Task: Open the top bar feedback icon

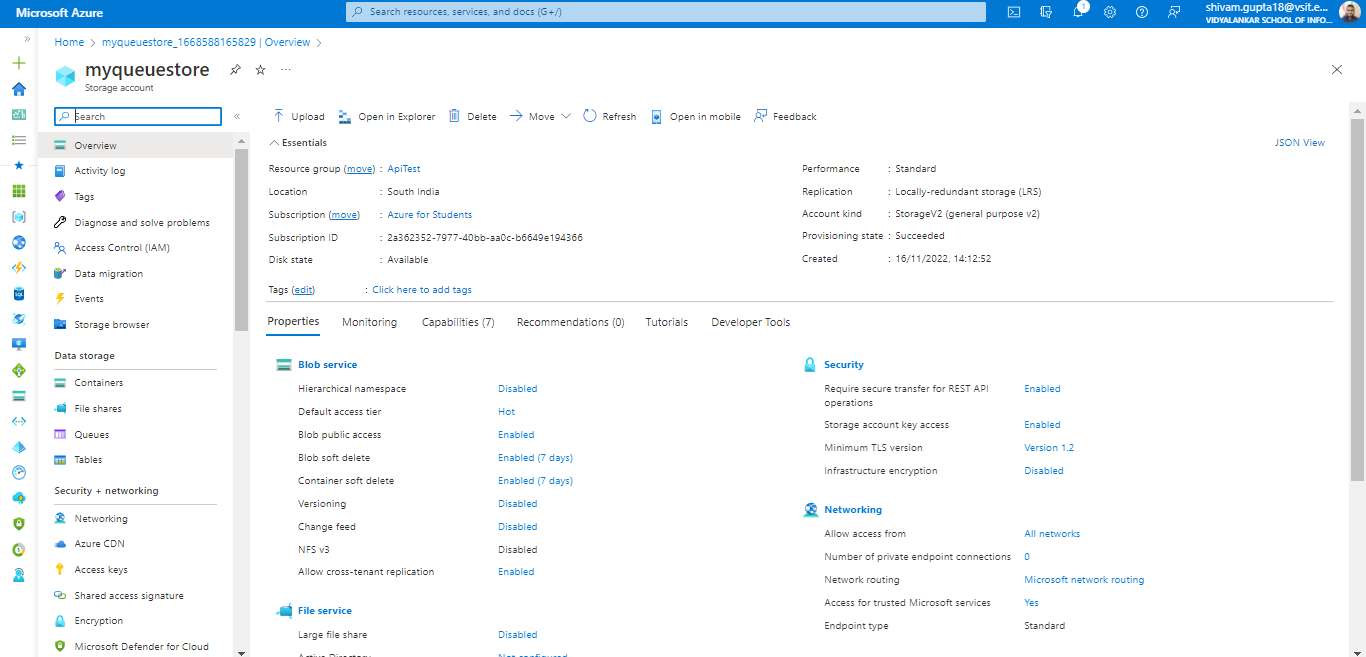Action: (x=1174, y=12)
